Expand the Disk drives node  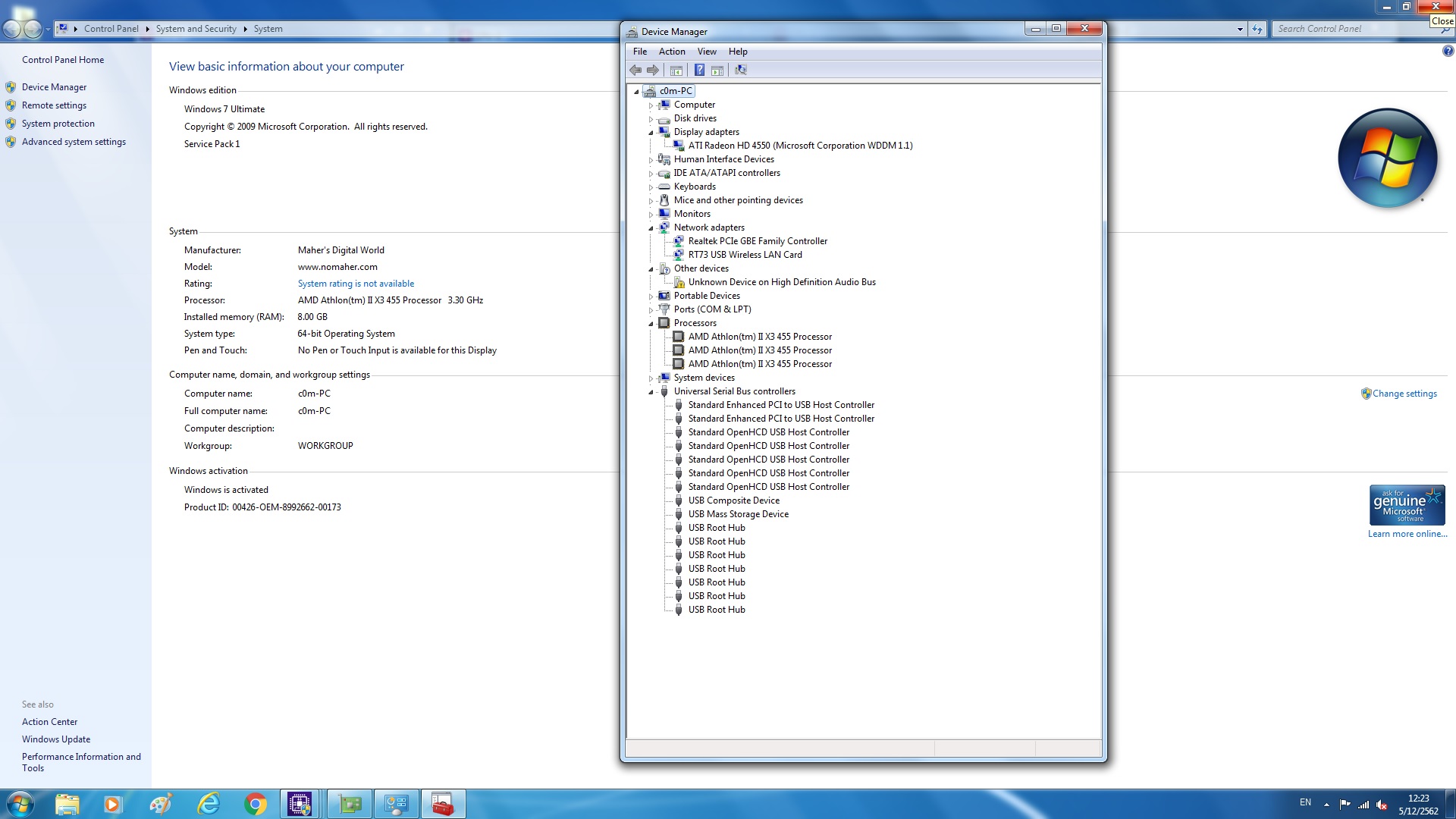tap(651, 119)
